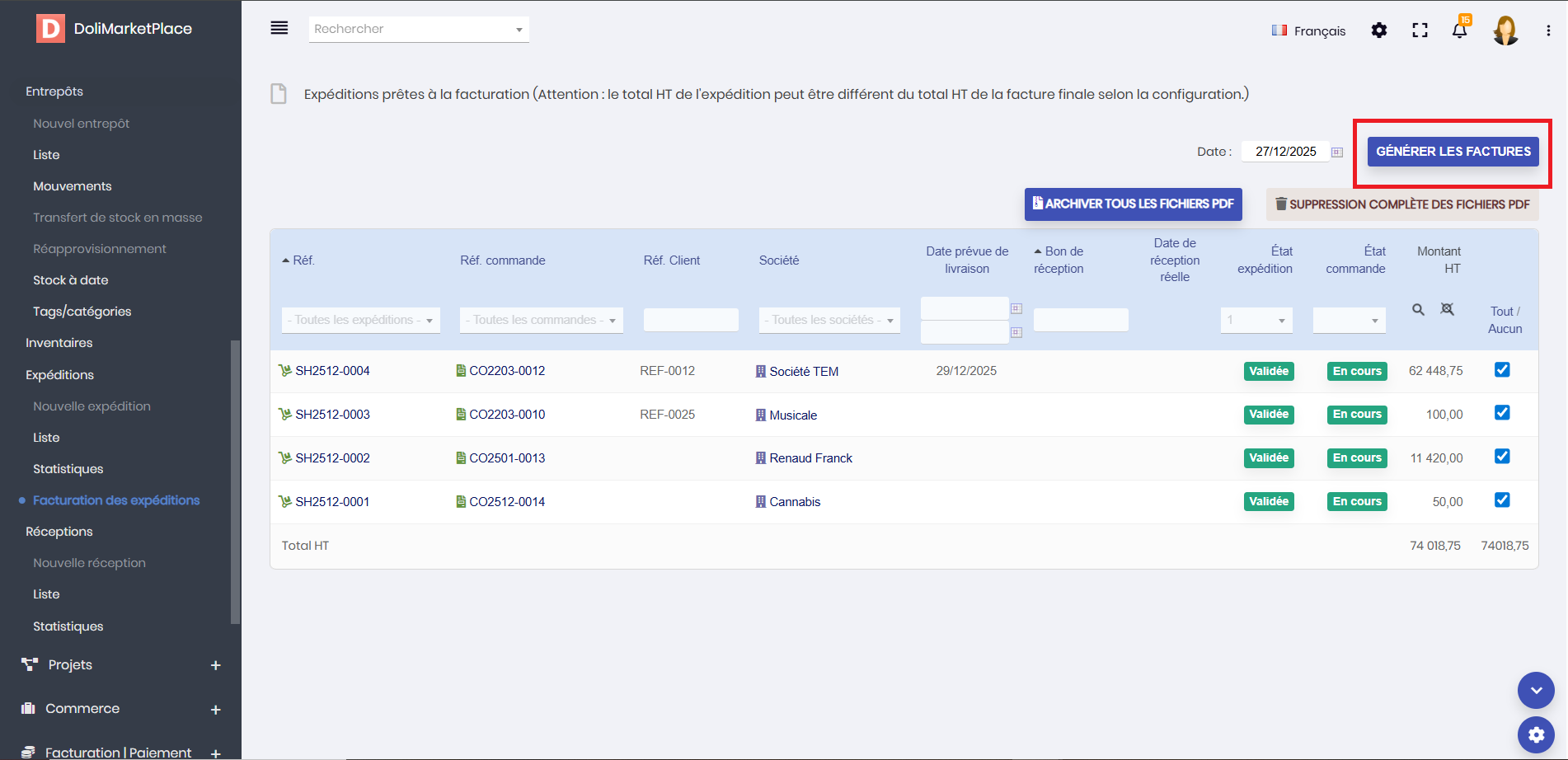Expand the Projets menu section

215,665
